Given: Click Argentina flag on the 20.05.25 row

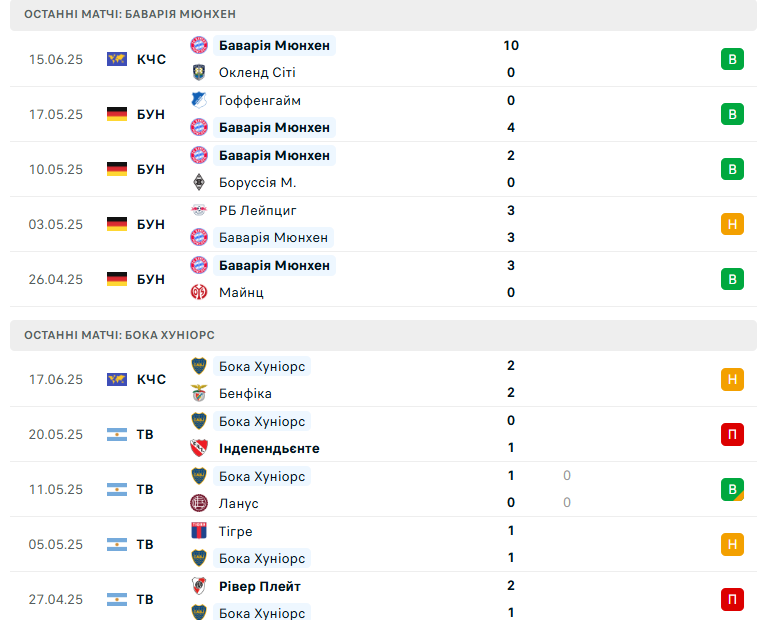Looking at the screenshot, I should [117, 434].
